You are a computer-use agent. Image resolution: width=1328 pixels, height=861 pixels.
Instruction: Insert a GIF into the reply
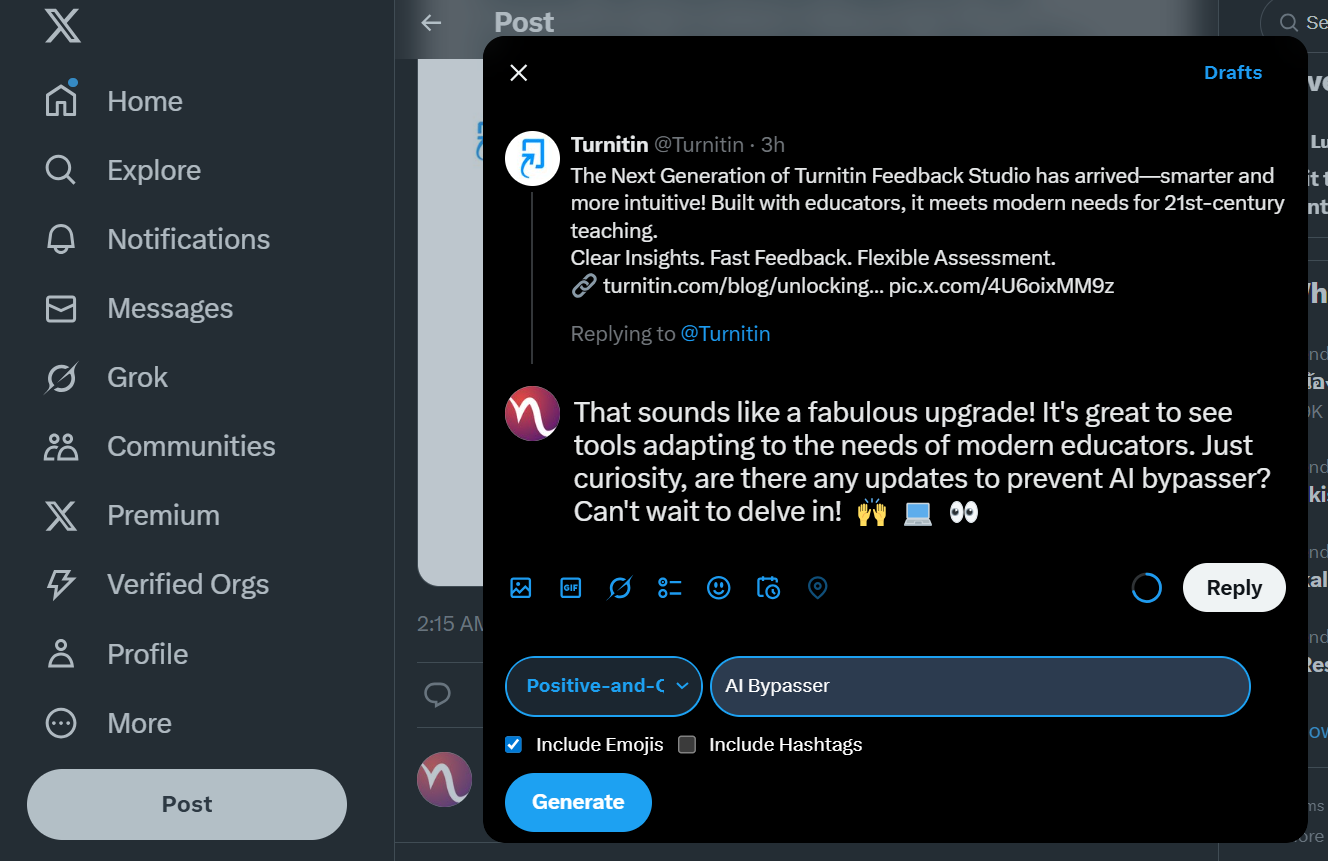point(570,588)
